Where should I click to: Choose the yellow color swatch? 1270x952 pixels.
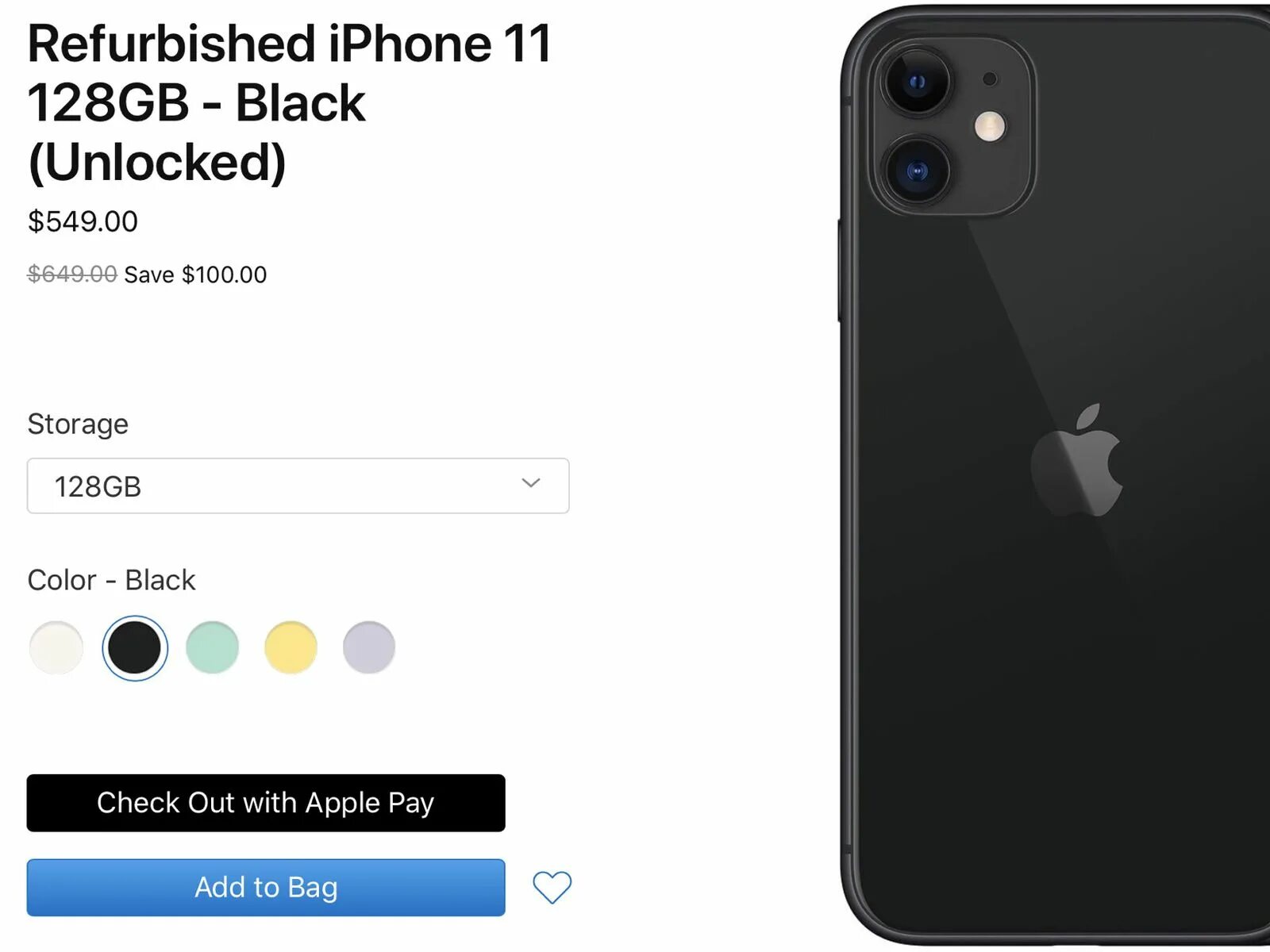(x=291, y=647)
